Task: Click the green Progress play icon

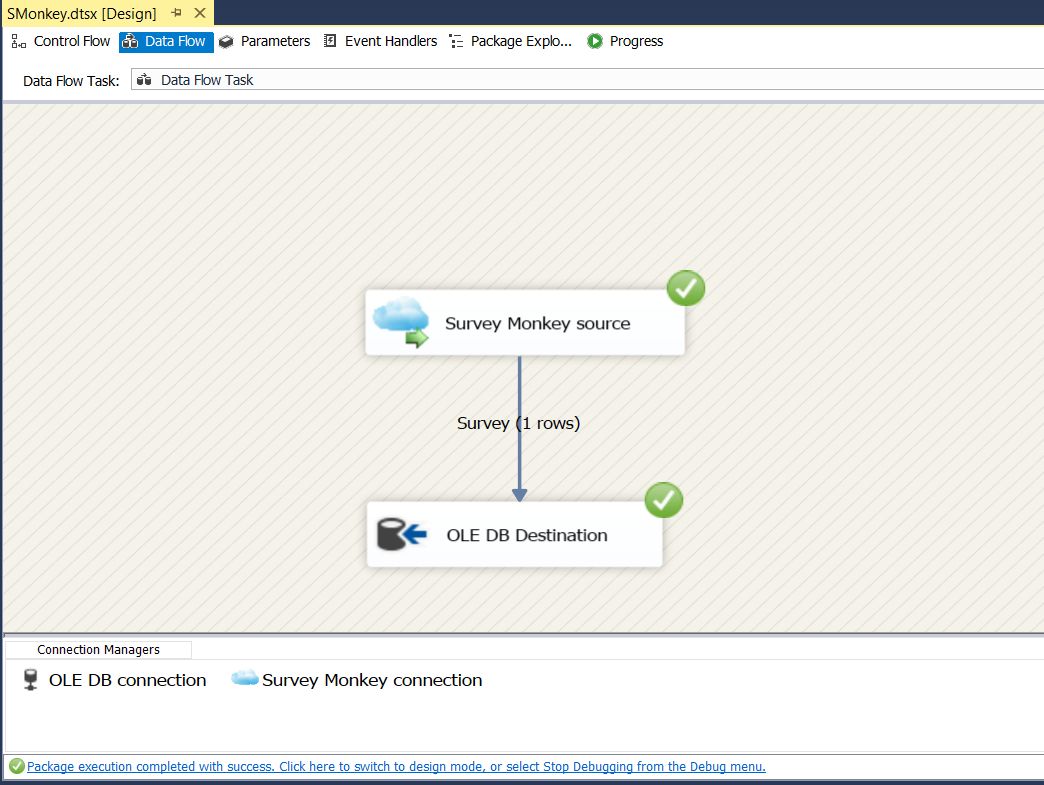Action: click(x=595, y=41)
